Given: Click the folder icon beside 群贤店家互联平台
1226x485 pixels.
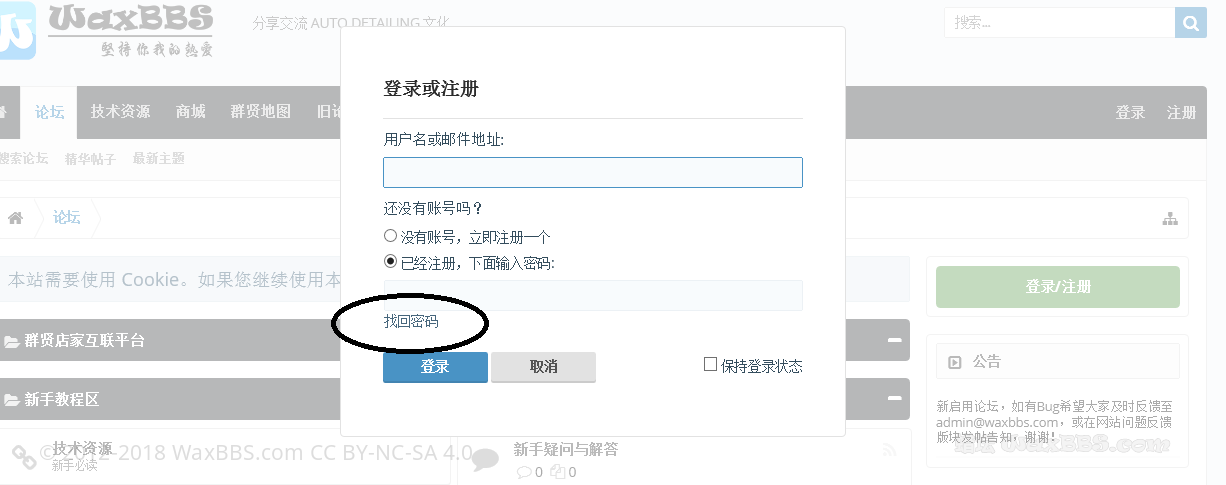Looking at the screenshot, I should tap(12, 341).
